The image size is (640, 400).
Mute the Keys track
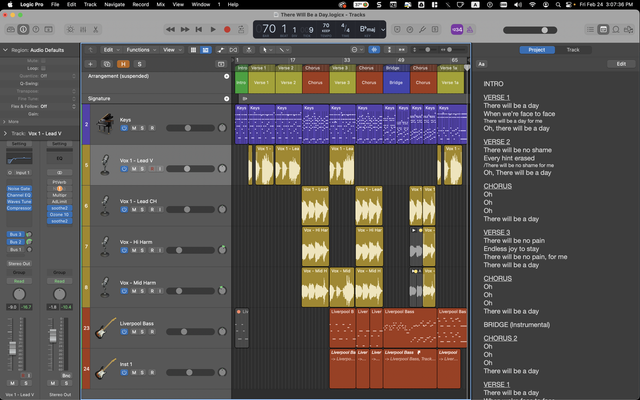(x=134, y=128)
